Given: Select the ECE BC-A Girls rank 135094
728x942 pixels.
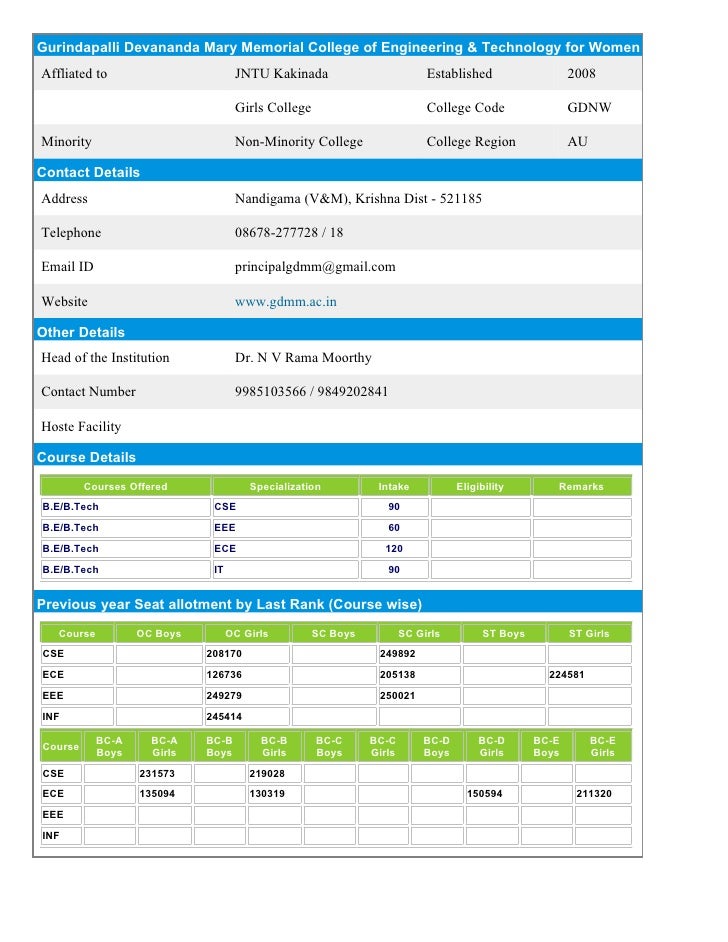Looking at the screenshot, I should point(157,794).
